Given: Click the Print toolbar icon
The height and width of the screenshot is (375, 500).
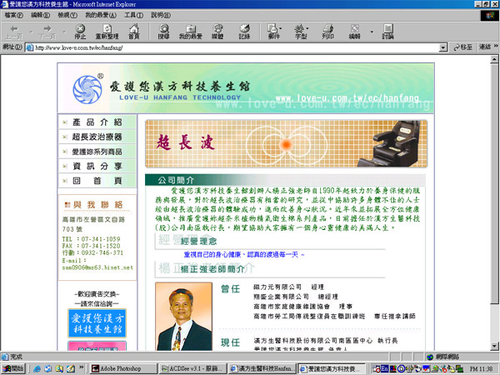Looking at the screenshot, I should point(328,31).
